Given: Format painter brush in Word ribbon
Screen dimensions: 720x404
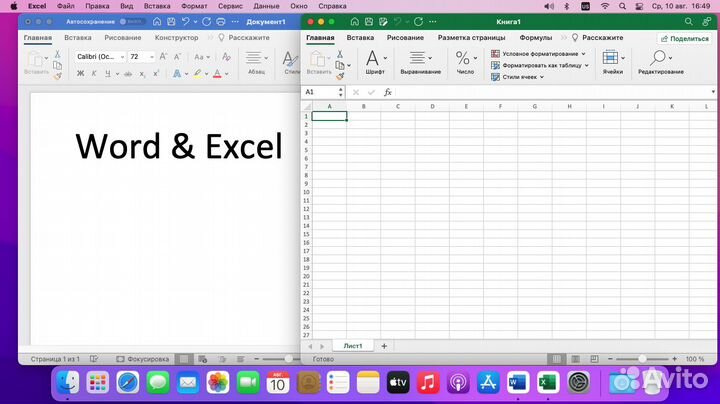Looking at the screenshot, I should pos(58,76).
